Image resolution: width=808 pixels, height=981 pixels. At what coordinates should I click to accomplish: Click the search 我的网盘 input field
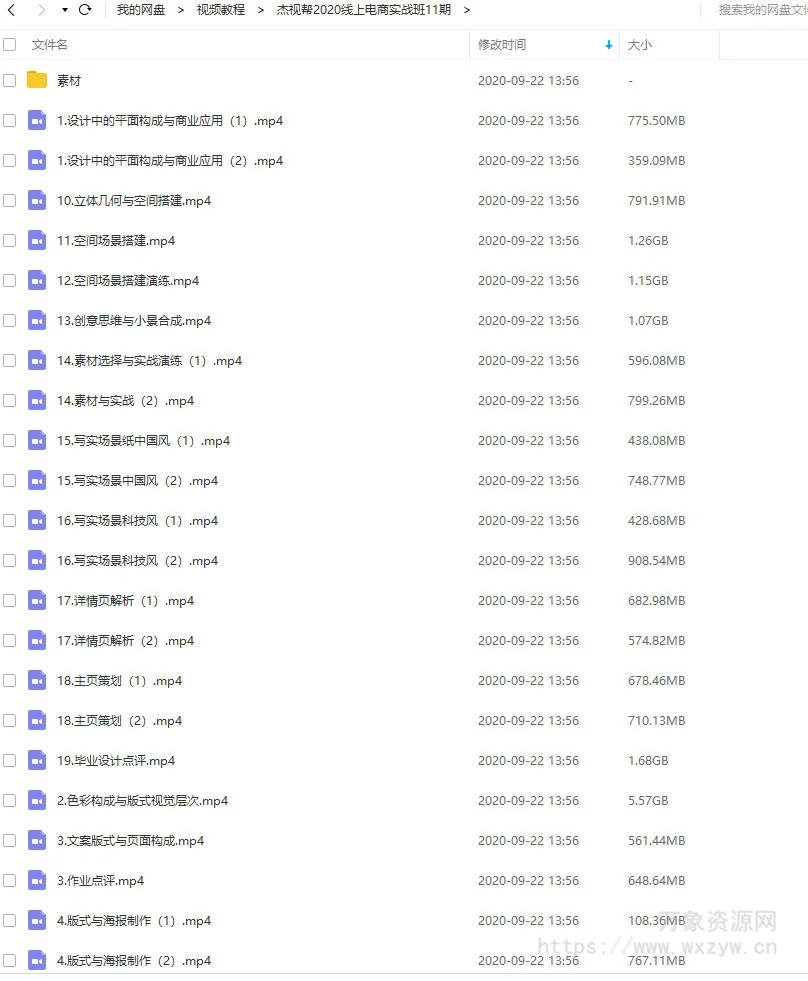click(x=759, y=10)
